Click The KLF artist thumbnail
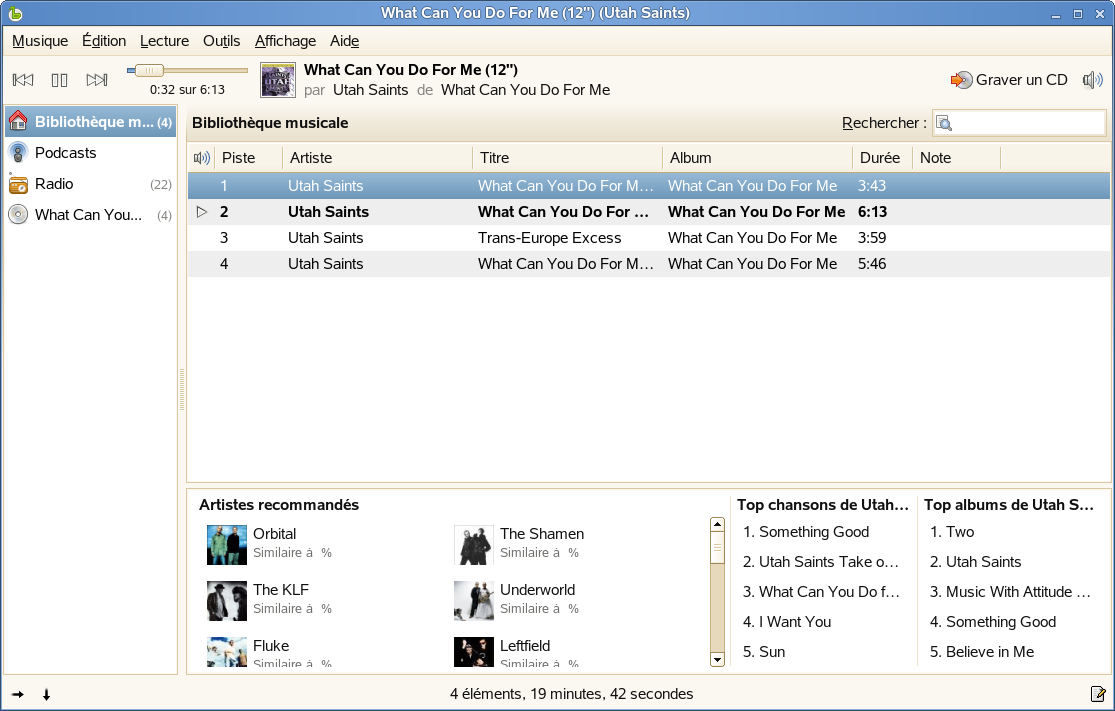This screenshot has height=711, width=1115. [x=227, y=601]
